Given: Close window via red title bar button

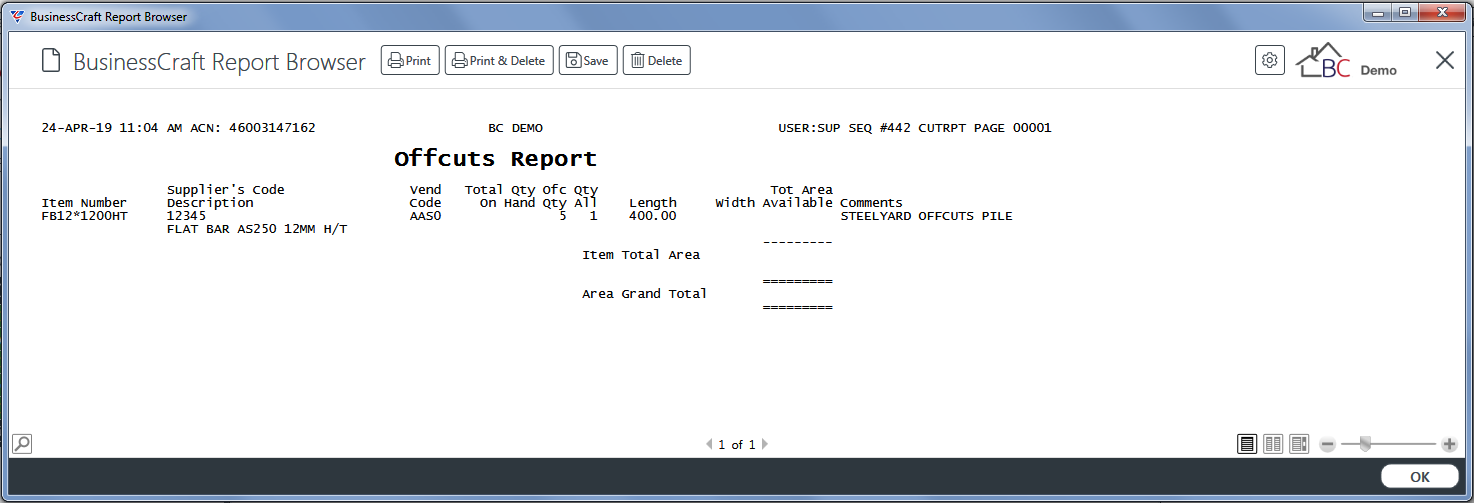Looking at the screenshot, I should point(1441,13).
